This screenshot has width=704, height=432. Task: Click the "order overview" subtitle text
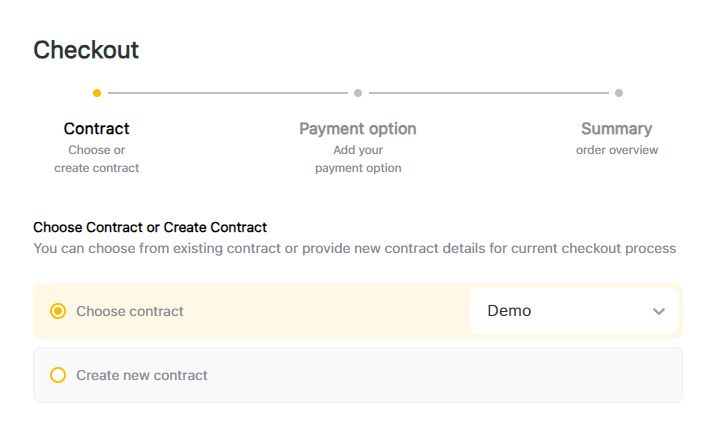click(x=617, y=150)
